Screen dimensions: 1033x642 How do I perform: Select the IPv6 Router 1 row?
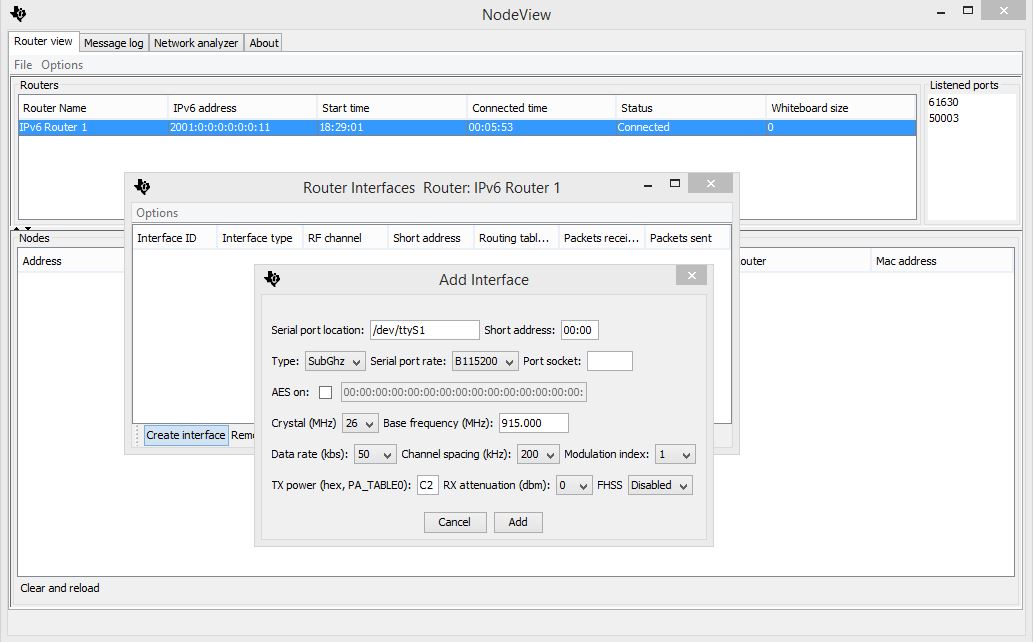[x=467, y=127]
